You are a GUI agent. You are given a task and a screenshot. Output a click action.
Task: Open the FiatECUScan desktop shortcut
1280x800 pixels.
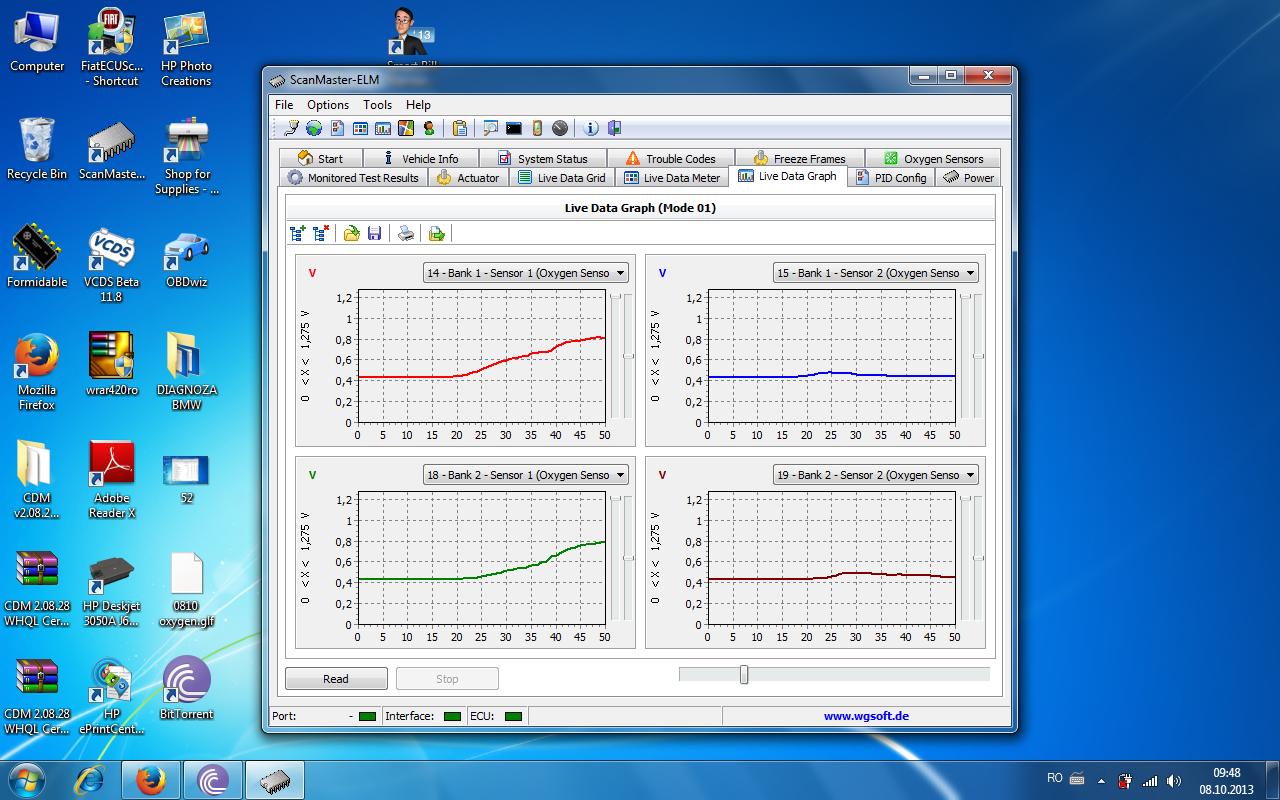click(111, 48)
